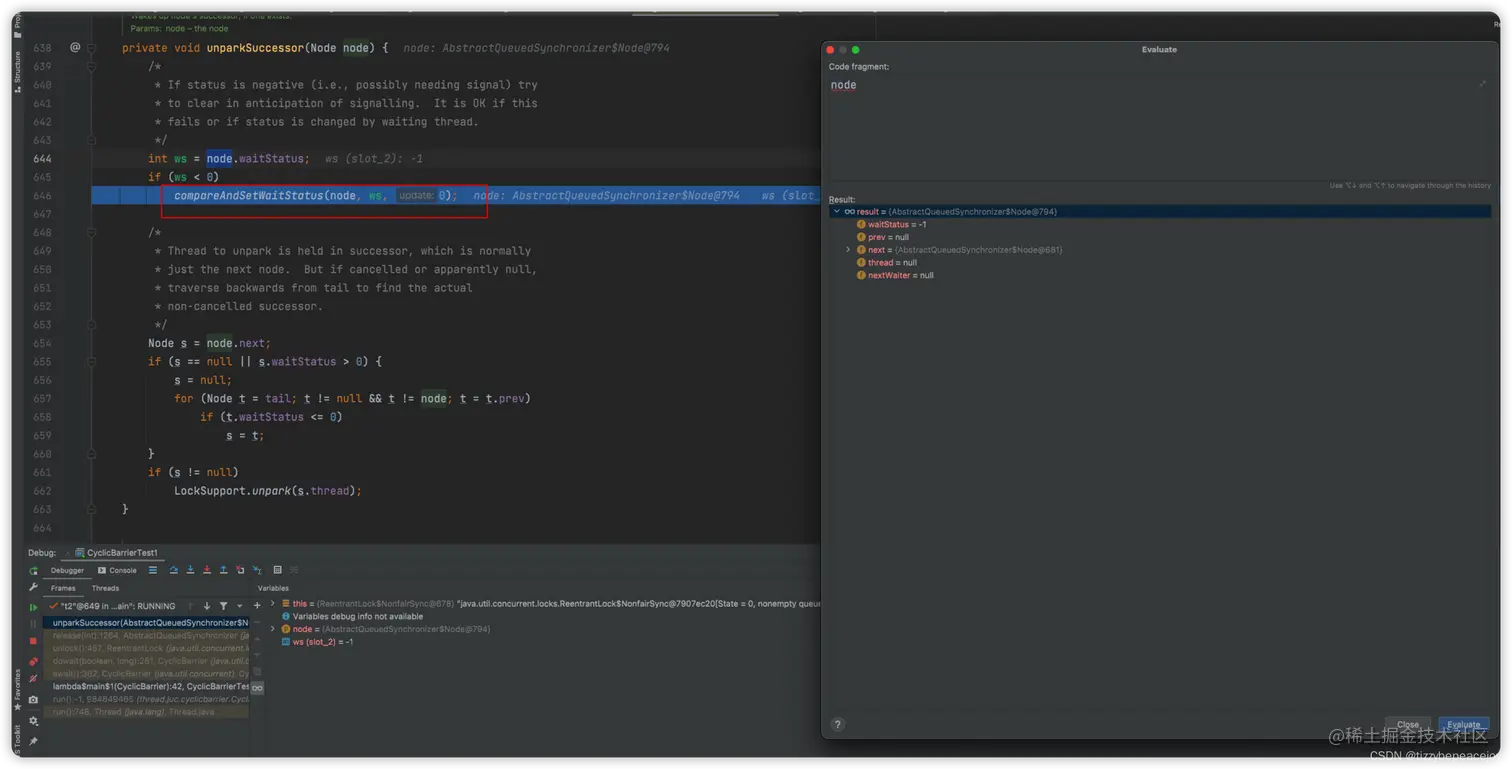The width and height of the screenshot is (1512, 769).
Task: Open the Favorites tool window
Action: point(17,690)
